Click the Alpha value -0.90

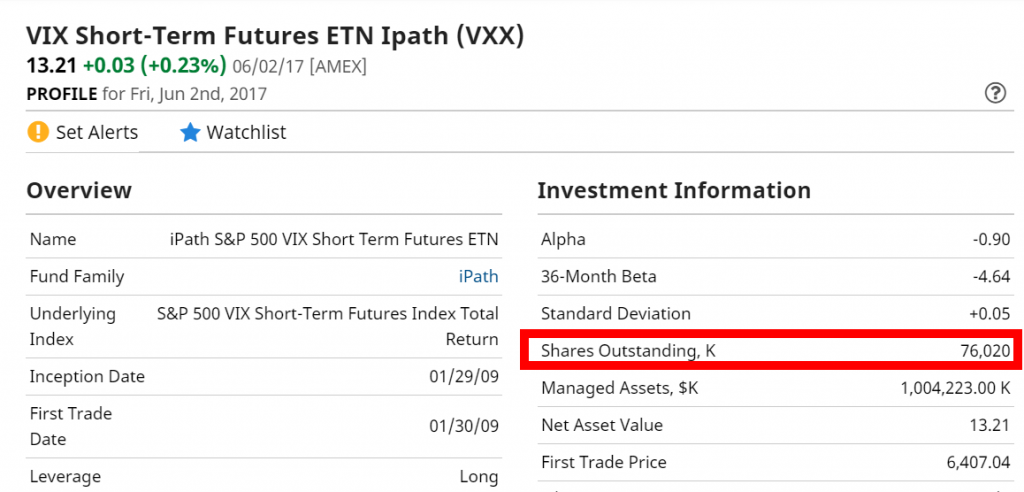coord(991,239)
